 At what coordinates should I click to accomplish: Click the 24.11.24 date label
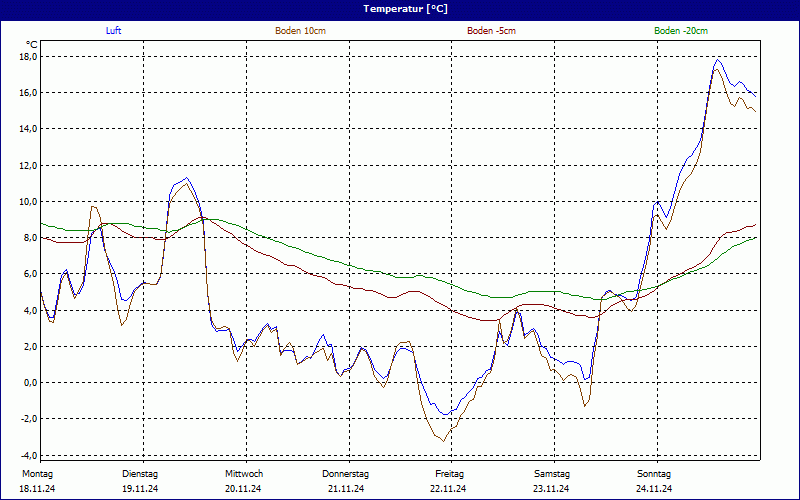click(654, 489)
